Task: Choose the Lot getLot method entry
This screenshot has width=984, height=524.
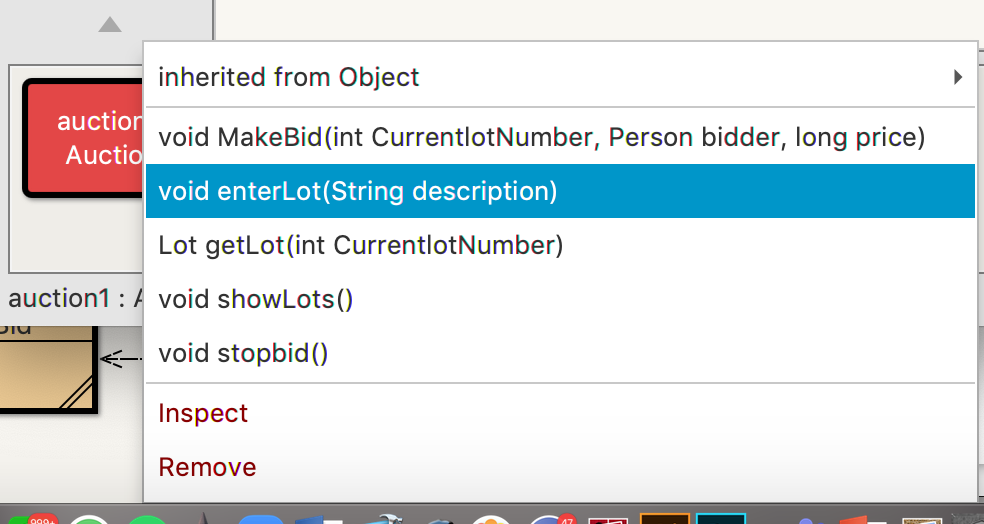Action: point(361,245)
